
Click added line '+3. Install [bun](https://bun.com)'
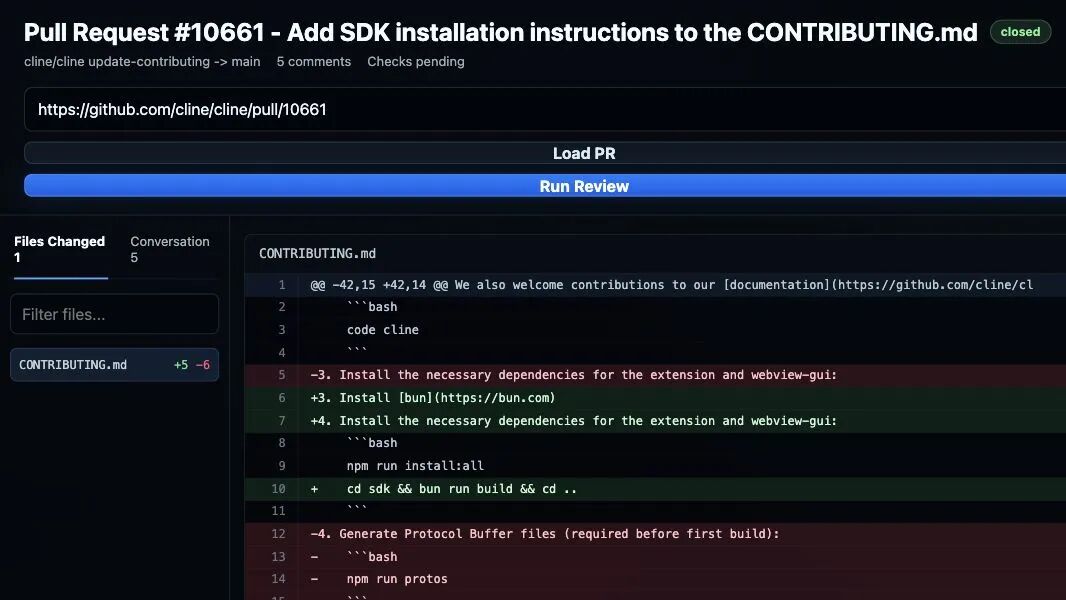[x=655, y=398]
